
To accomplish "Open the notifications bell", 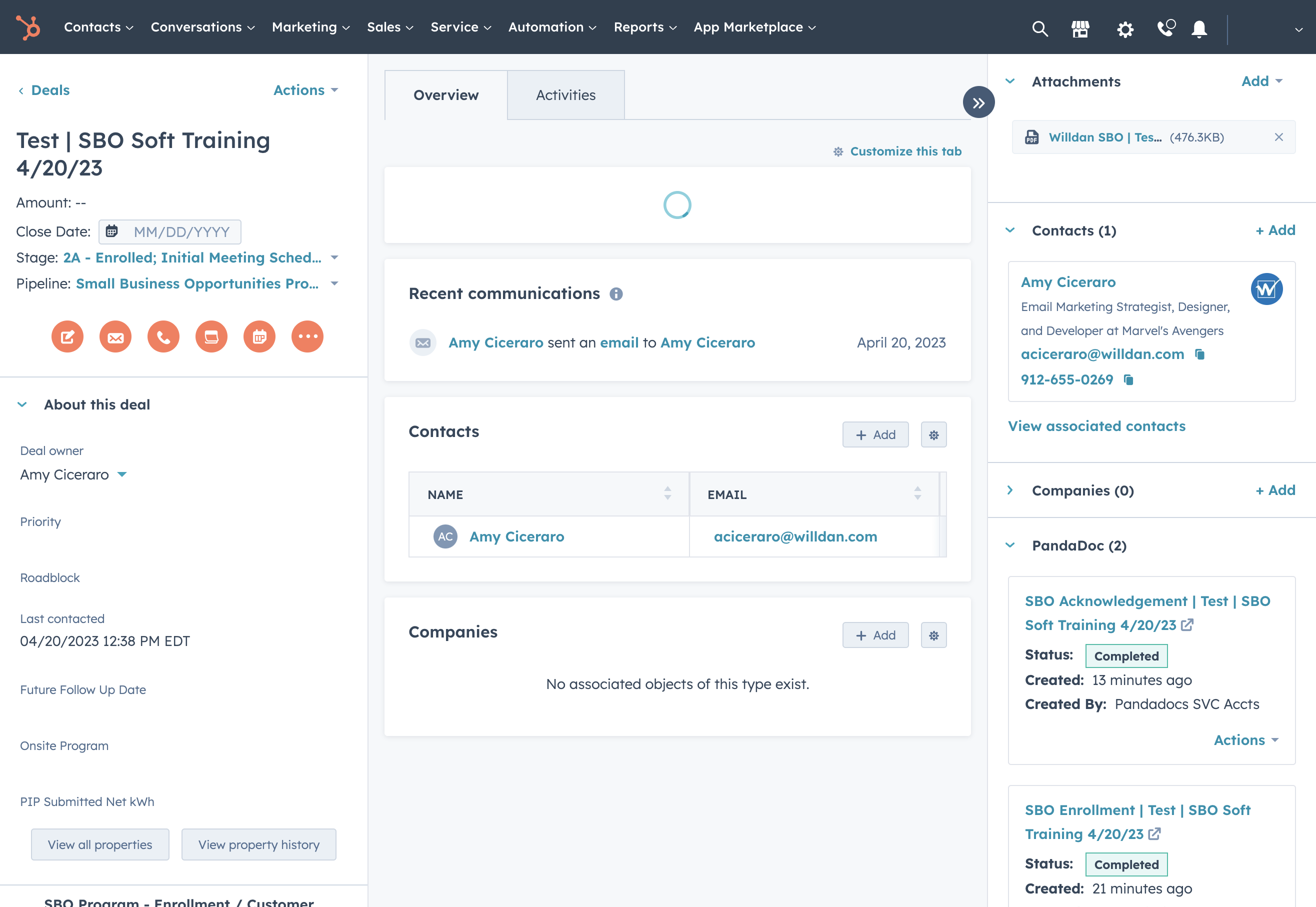I will [1199, 28].
